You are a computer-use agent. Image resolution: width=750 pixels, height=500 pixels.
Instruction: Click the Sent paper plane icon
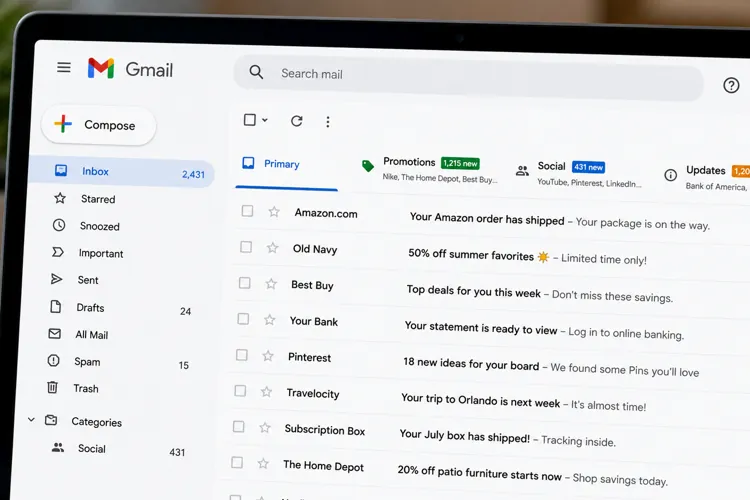[56, 279]
